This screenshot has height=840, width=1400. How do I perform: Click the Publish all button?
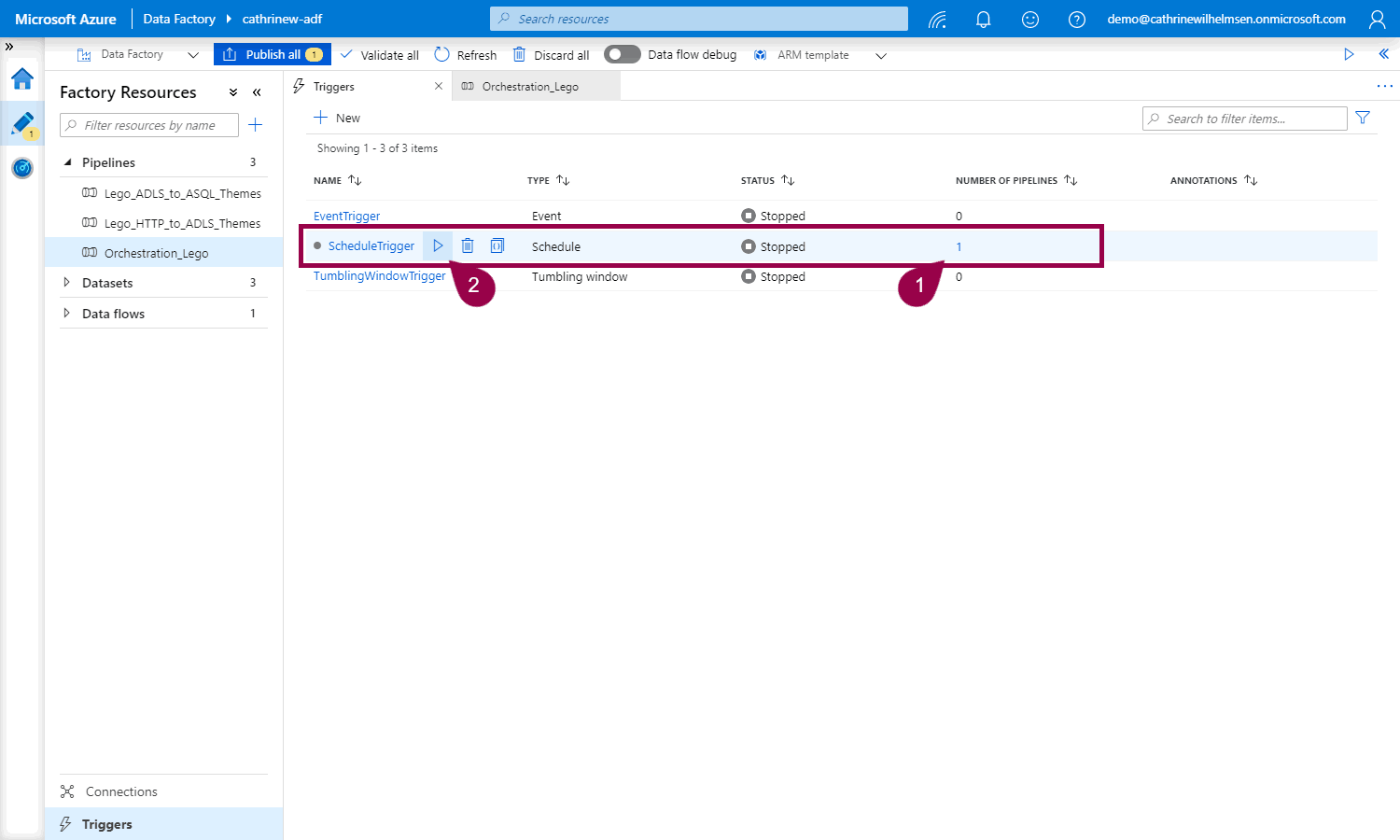coord(272,54)
